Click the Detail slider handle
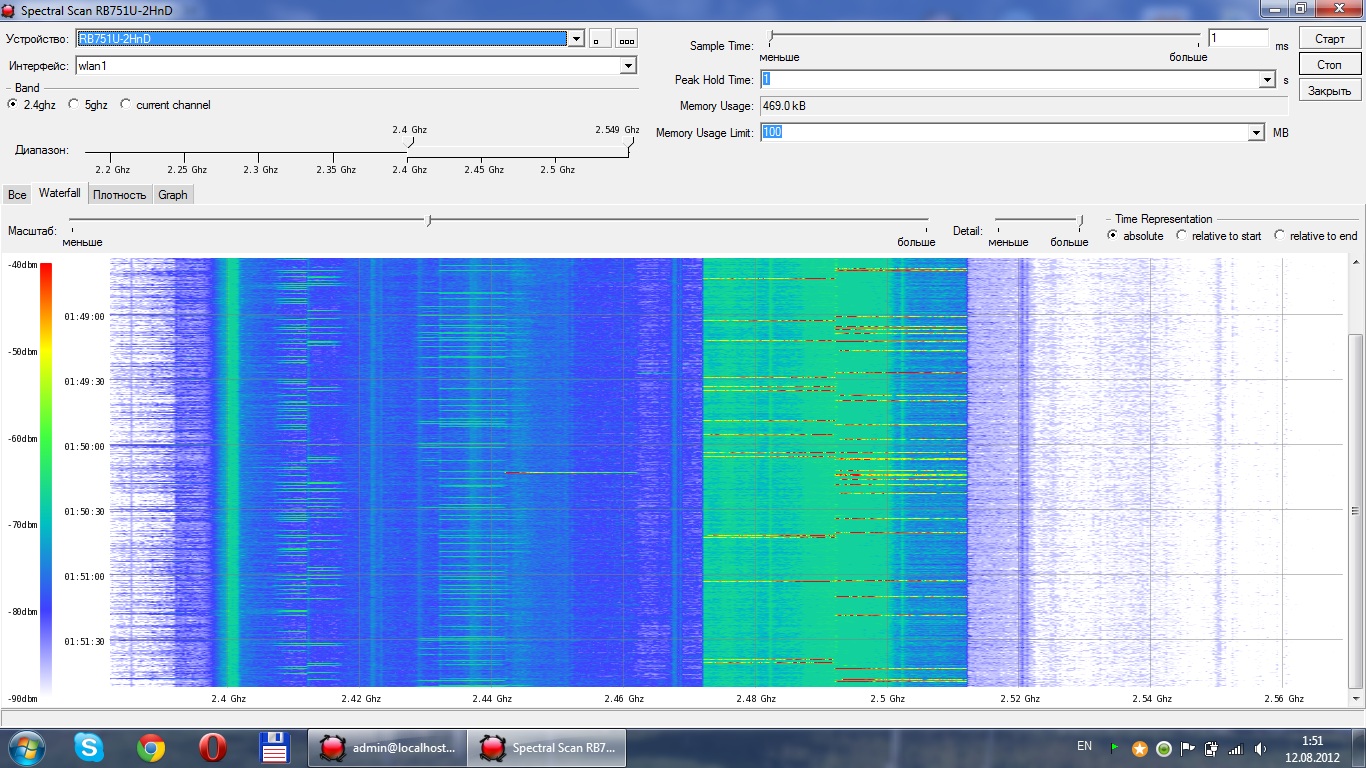 (1081, 220)
